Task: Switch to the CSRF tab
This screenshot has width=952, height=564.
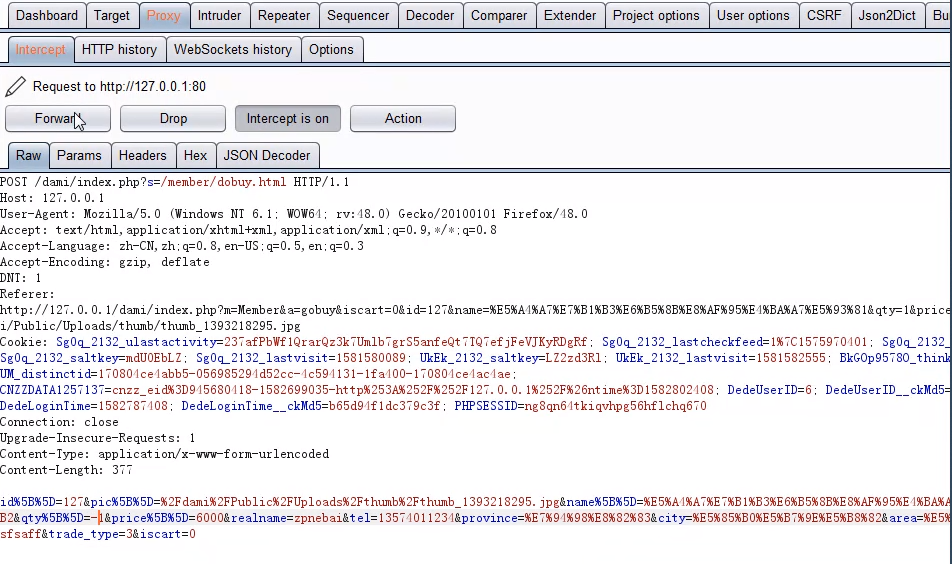Action: click(824, 15)
